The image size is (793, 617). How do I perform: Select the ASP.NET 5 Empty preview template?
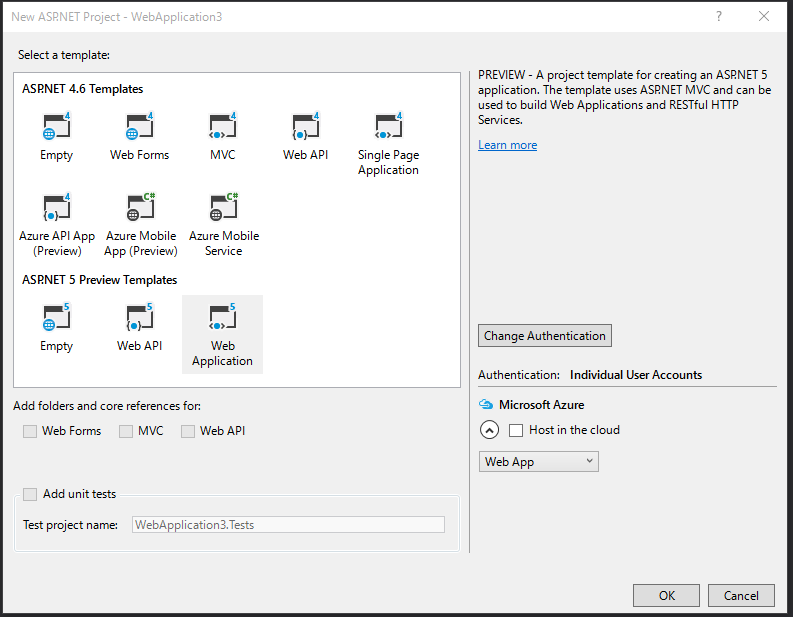(57, 318)
